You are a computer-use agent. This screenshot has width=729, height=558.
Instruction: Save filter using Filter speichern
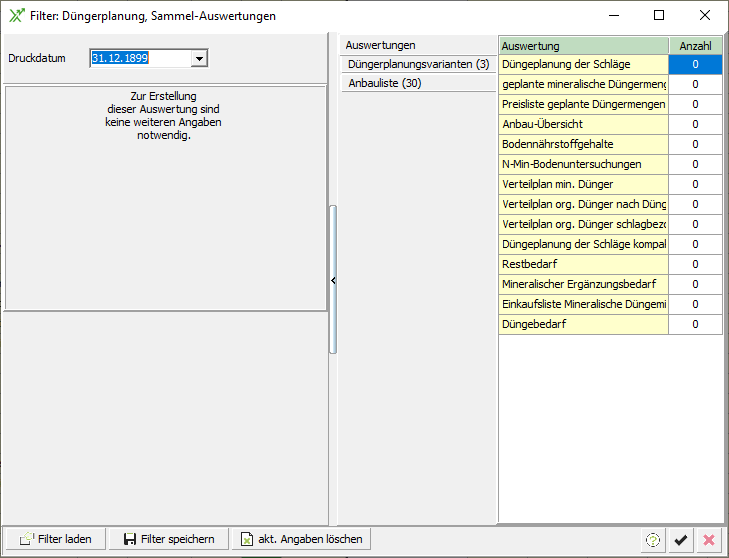tap(169, 539)
